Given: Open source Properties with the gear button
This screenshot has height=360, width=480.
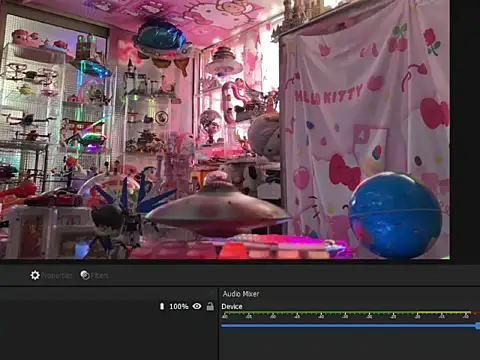Looking at the screenshot, I should coord(51,275).
